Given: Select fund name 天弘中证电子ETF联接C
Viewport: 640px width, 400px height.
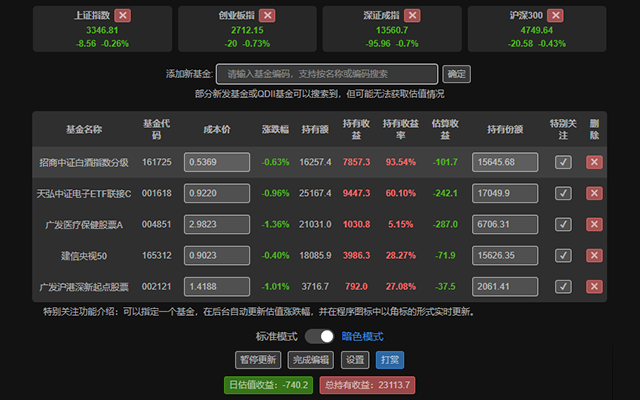Looking at the screenshot, I should [x=84, y=193].
